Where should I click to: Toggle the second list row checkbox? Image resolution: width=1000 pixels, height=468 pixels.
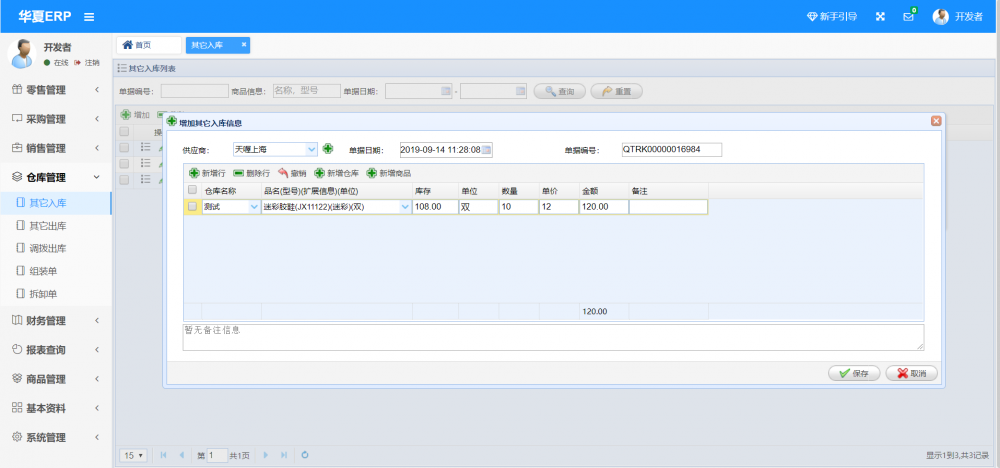[124, 164]
